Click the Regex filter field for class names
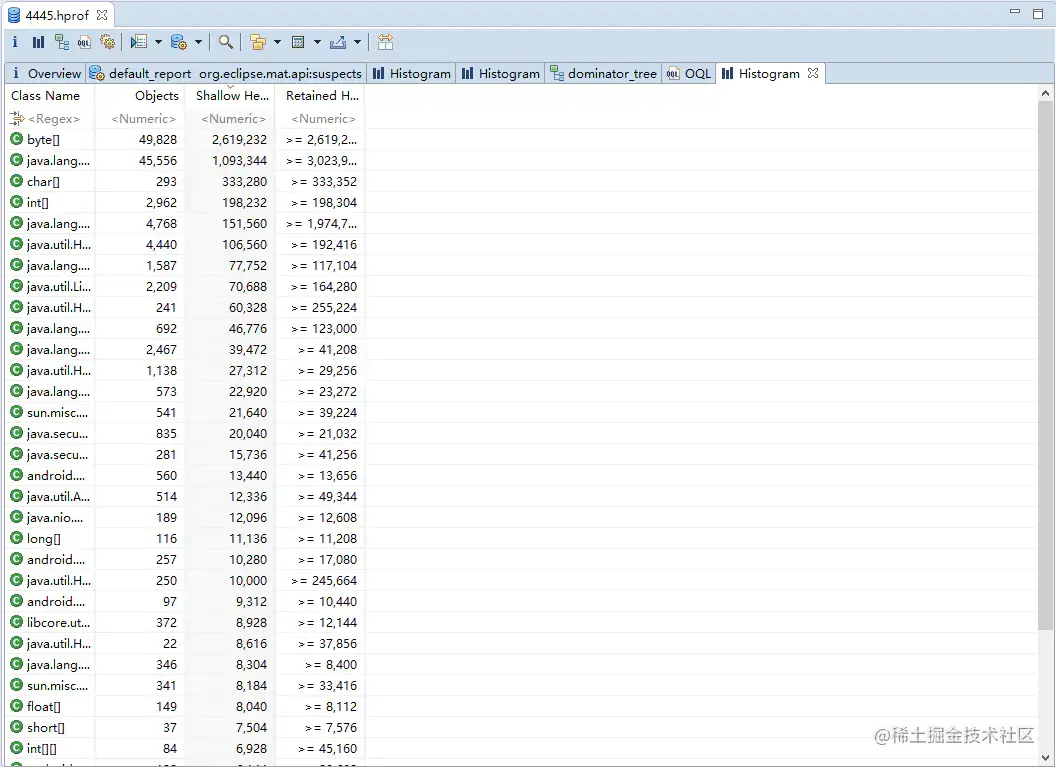1056x767 pixels. pos(54,119)
